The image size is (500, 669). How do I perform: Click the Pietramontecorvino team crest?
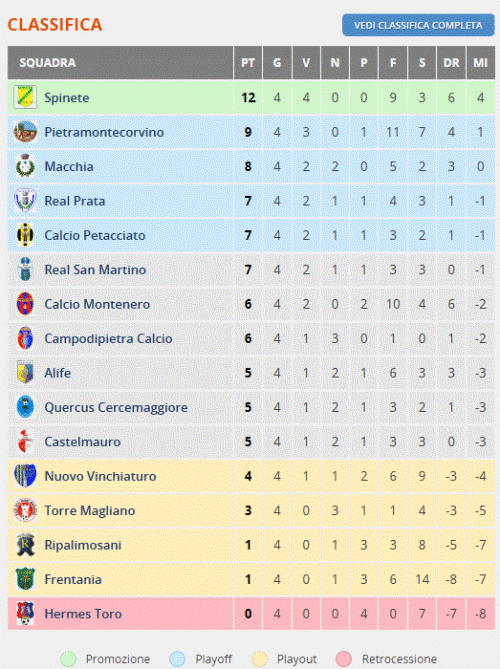coord(25,132)
